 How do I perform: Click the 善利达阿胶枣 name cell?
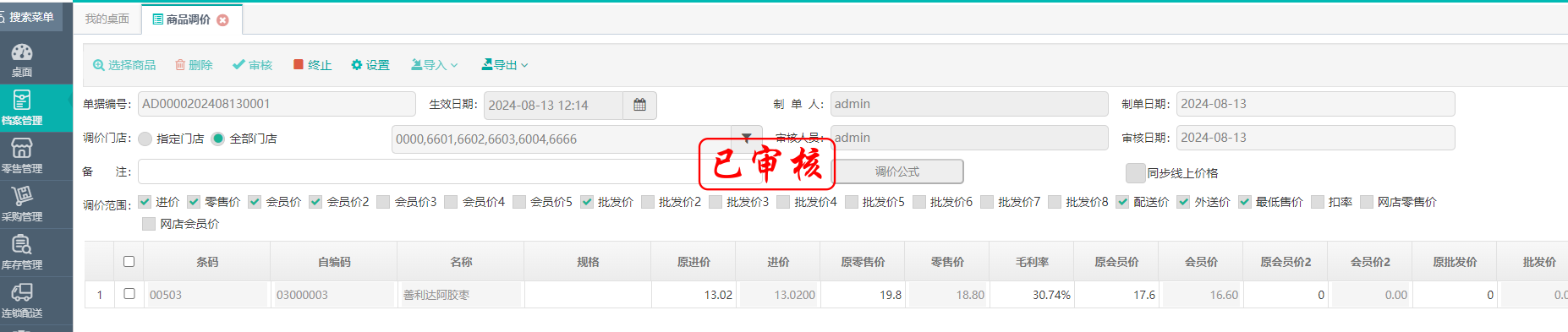461,295
